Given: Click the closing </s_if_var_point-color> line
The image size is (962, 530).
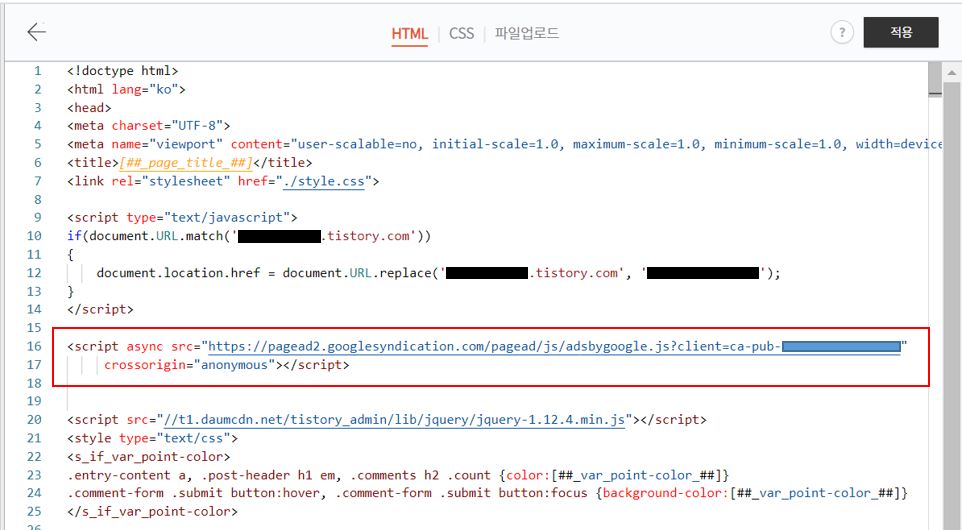Looking at the screenshot, I should click(x=152, y=512).
